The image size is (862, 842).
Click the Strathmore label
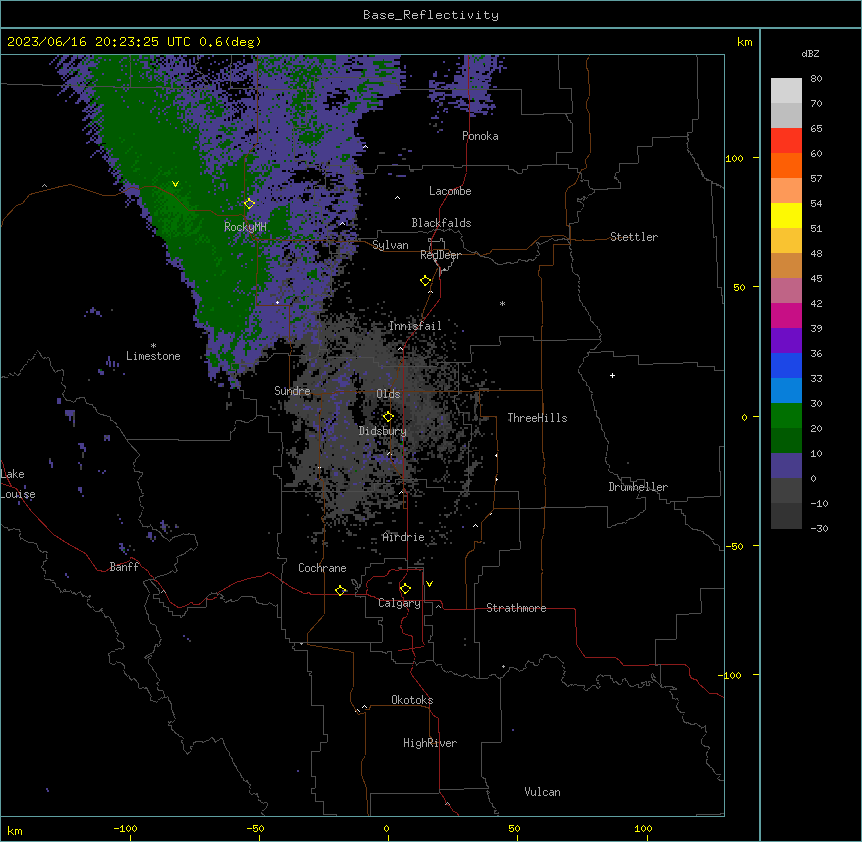[516, 608]
